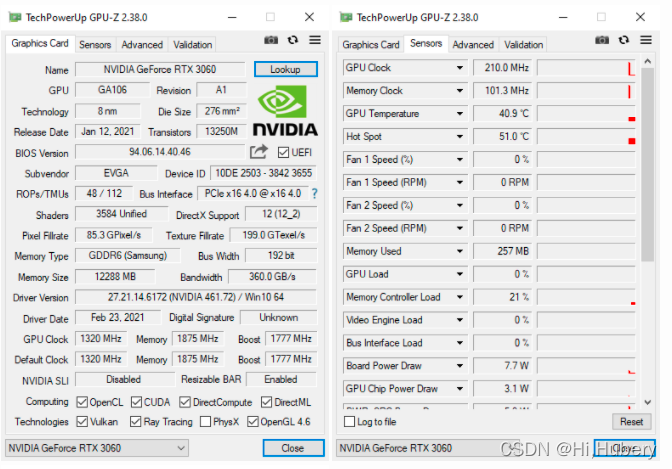Click Subvendor value EVGA
This screenshot has width=672, height=469.
click(116, 173)
